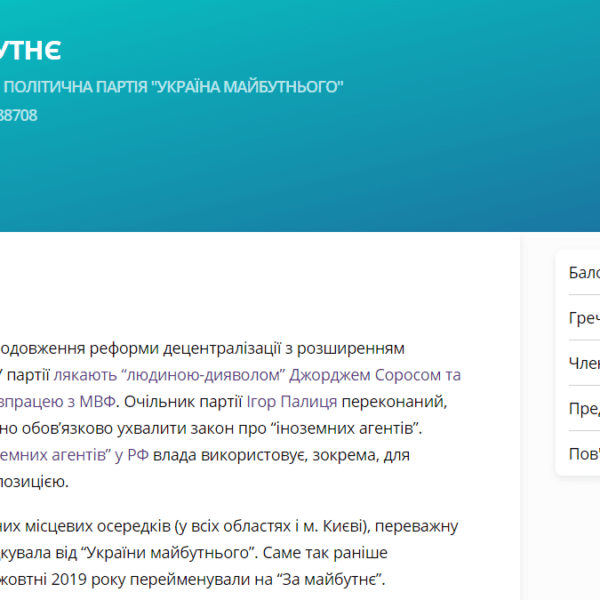Select the sidebar item starting 'Член'
Image resolution: width=600 pixels, height=600 pixels.
coord(584,363)
